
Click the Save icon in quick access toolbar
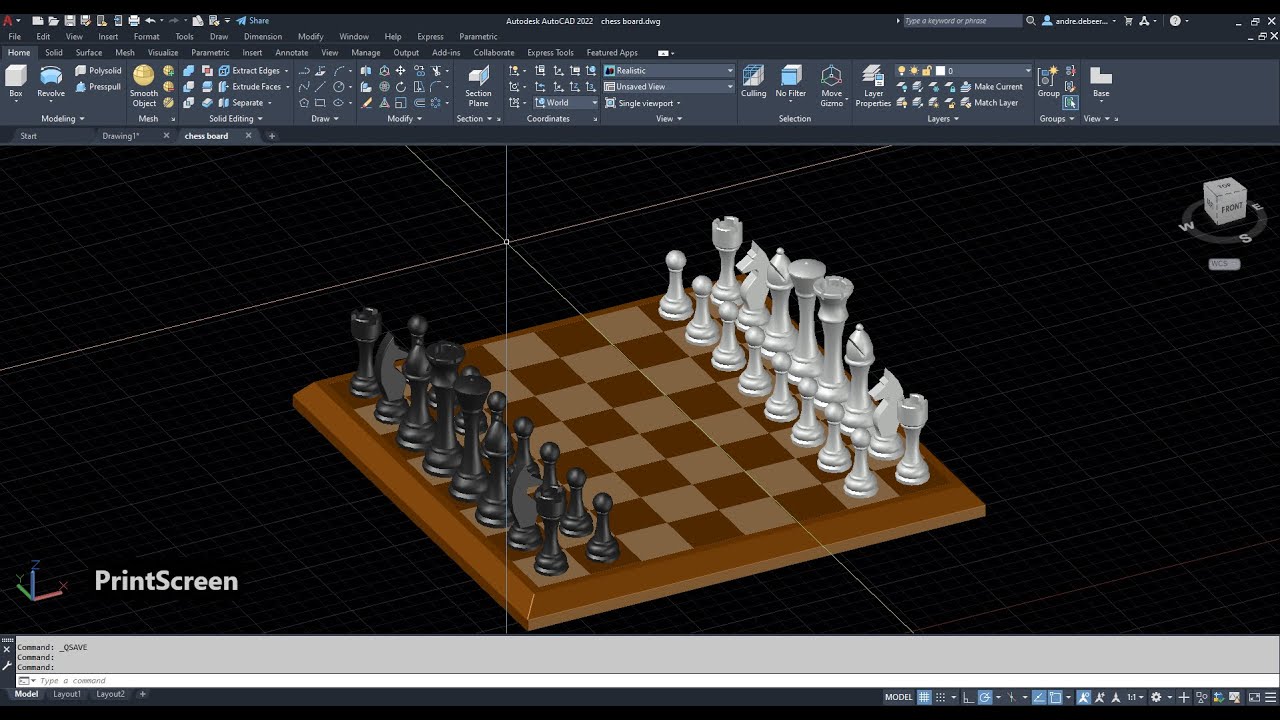pos(70,20)
